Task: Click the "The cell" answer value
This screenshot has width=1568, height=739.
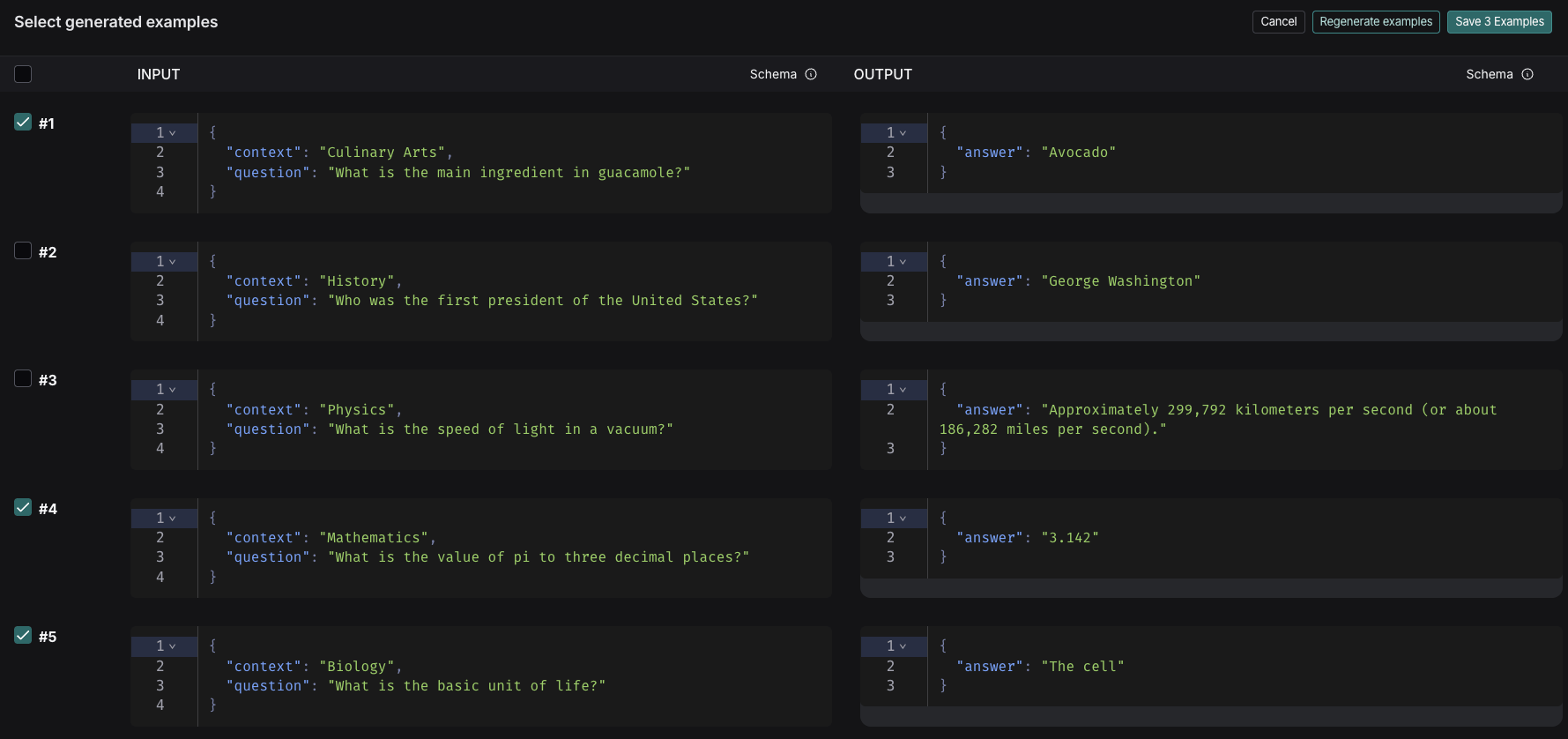Action: [1083, 667]
